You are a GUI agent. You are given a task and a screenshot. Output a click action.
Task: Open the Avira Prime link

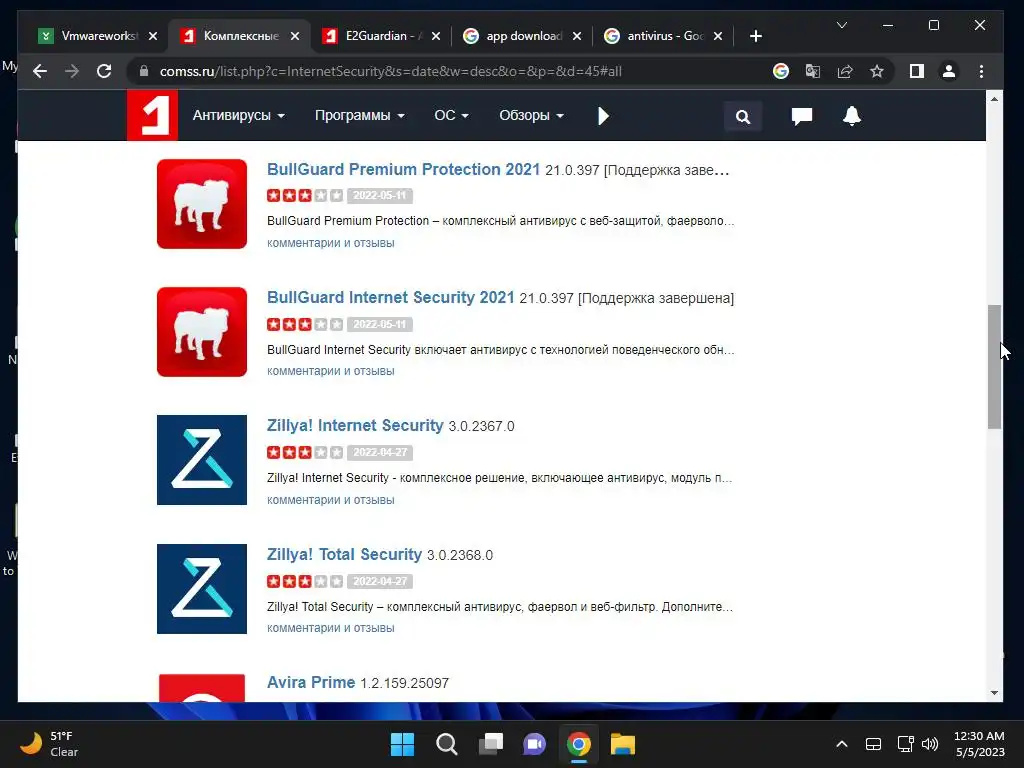(x=311, y=682)
